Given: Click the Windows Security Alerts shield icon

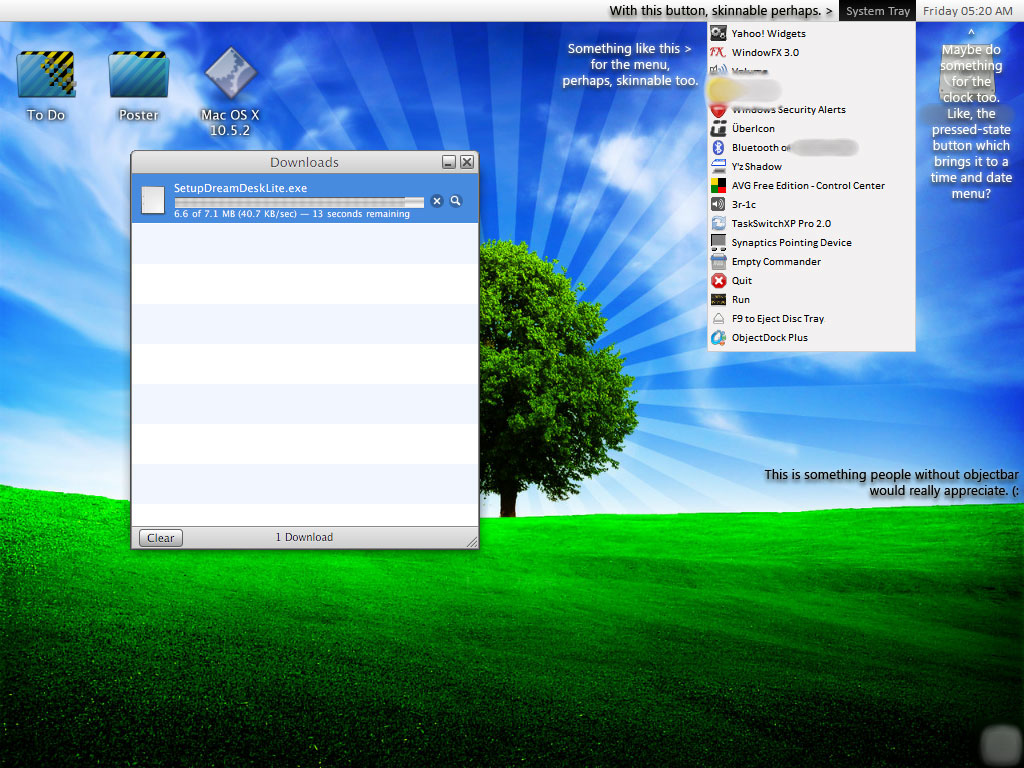Looking at the screenshot, I should click(x=718, y=110).
